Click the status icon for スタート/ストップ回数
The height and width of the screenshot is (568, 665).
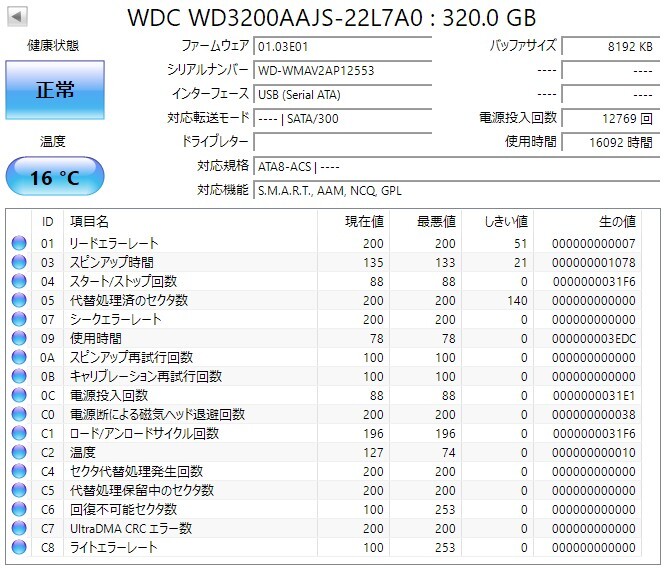pos(19,281)
